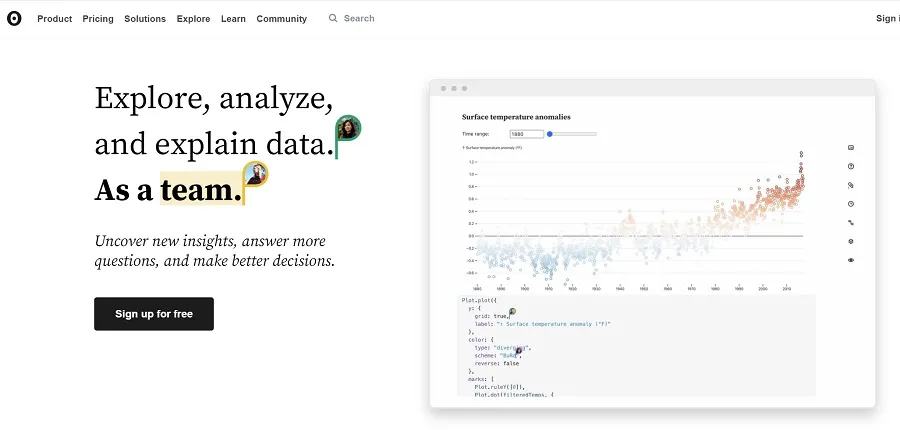Click the yellow-bordered avatar beside "team."

256,174
